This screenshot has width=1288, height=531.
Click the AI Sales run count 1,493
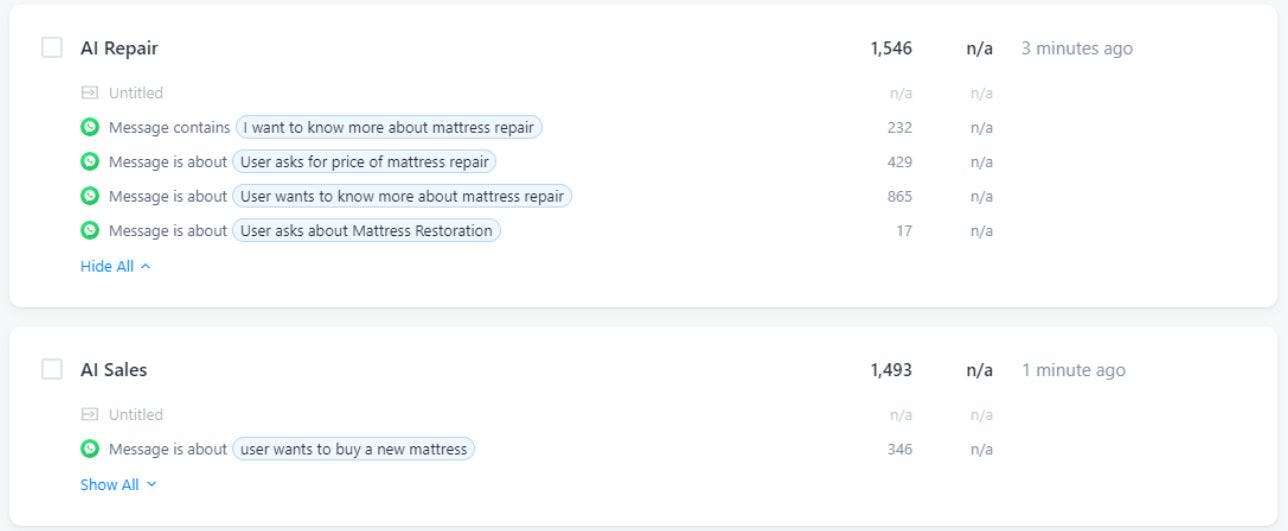click(891, 370)
